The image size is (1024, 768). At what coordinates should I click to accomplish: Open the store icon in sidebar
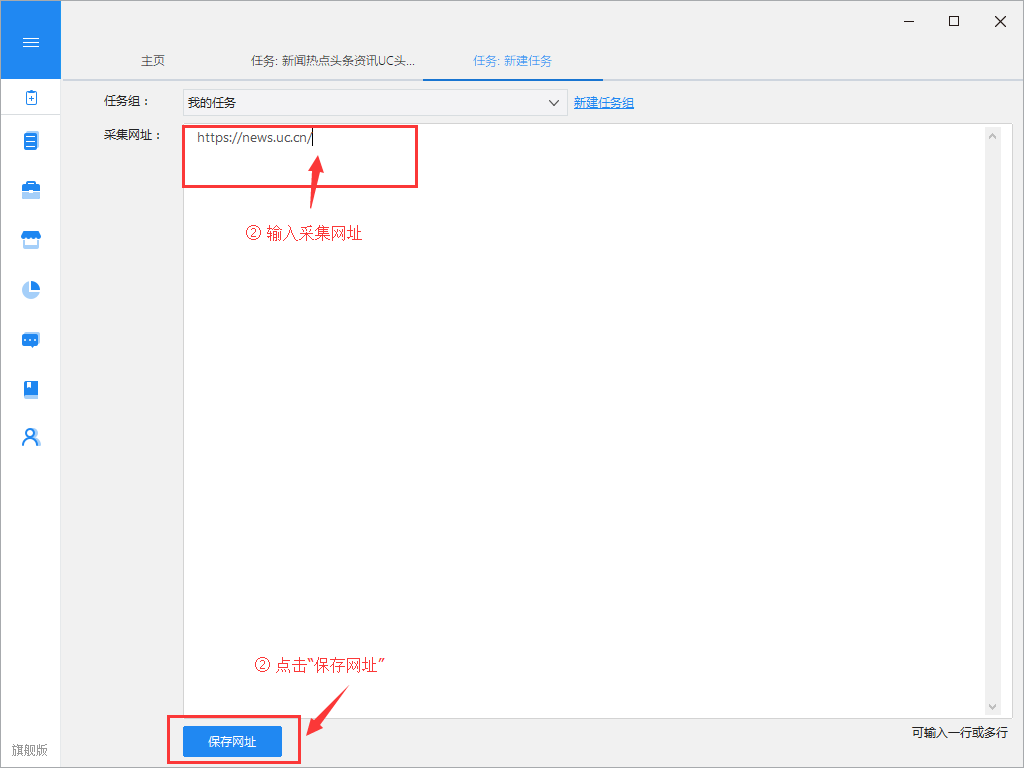(31, 240)
